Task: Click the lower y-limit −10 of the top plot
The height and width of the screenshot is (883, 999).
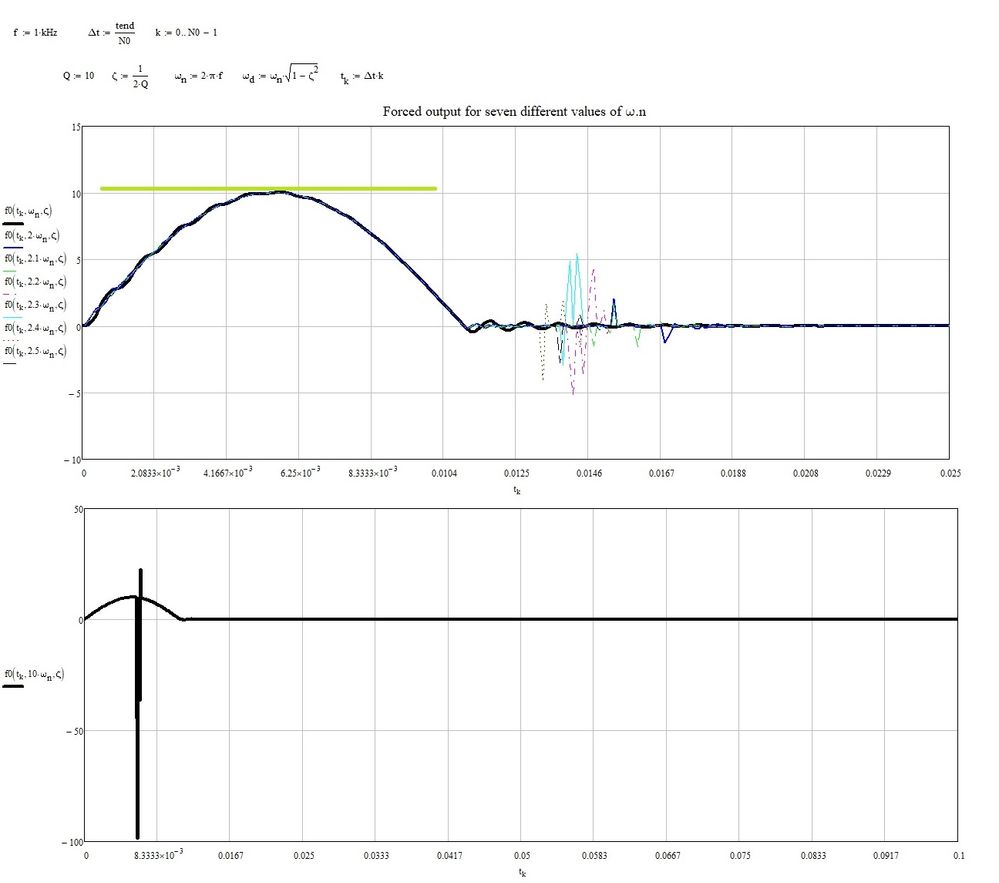Action: (72, 460)
